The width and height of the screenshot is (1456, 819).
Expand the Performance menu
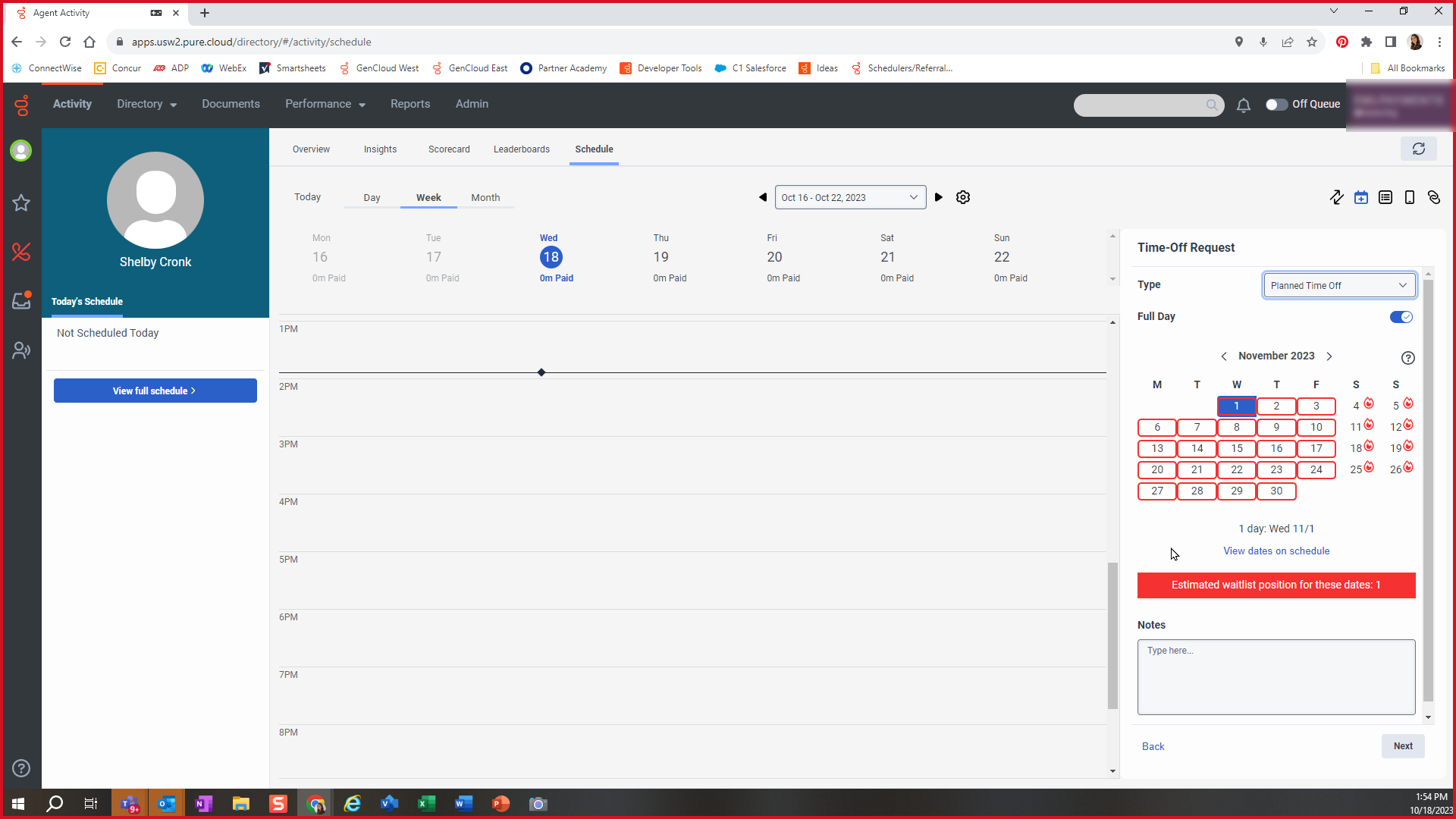[325, 104]
